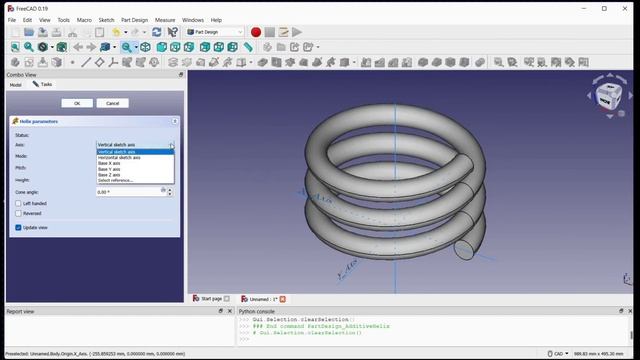
Task: Click the Cancel button
Action: (113, 103)
